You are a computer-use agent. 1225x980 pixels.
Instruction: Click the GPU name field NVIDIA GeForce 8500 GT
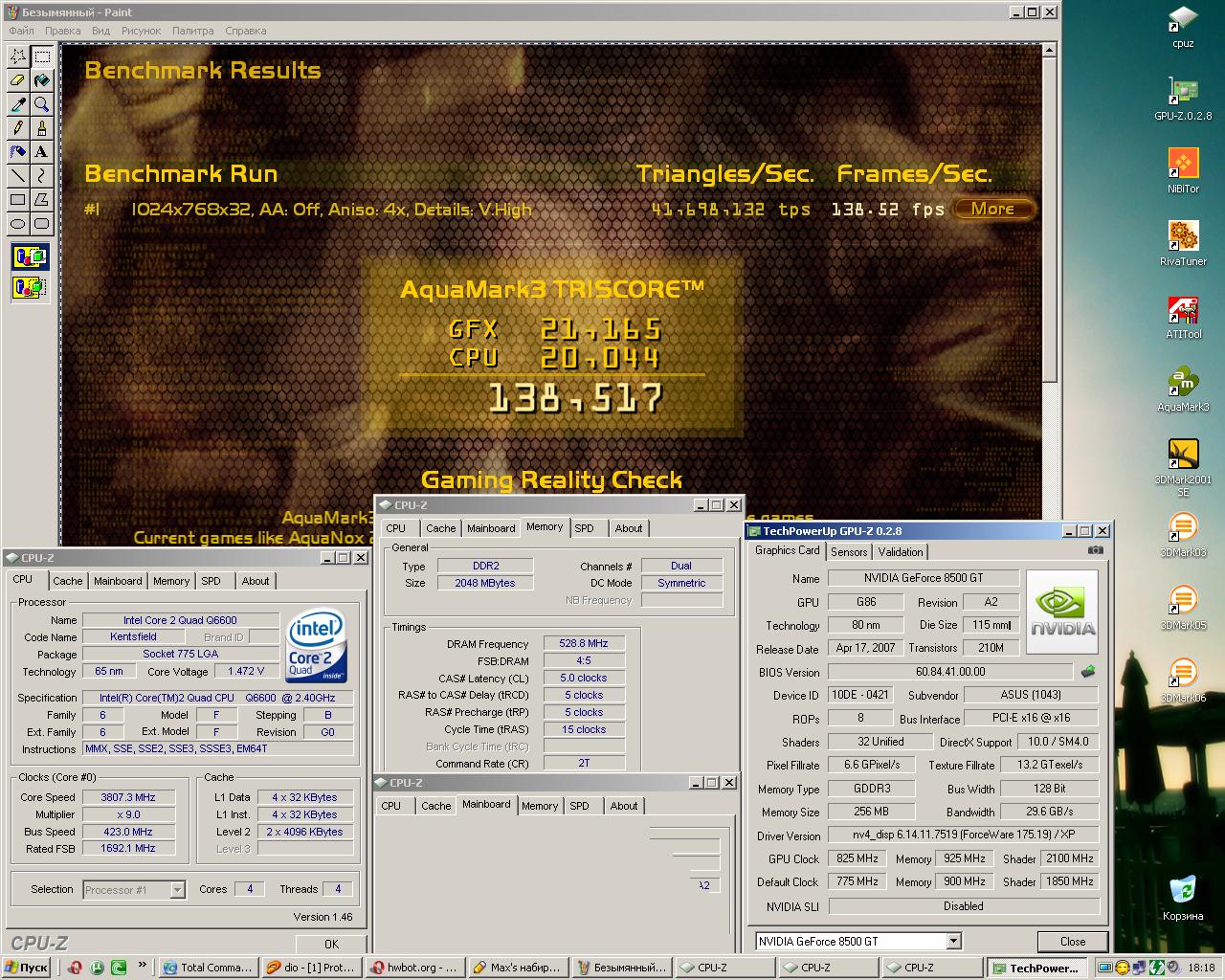tap(923, 578)
